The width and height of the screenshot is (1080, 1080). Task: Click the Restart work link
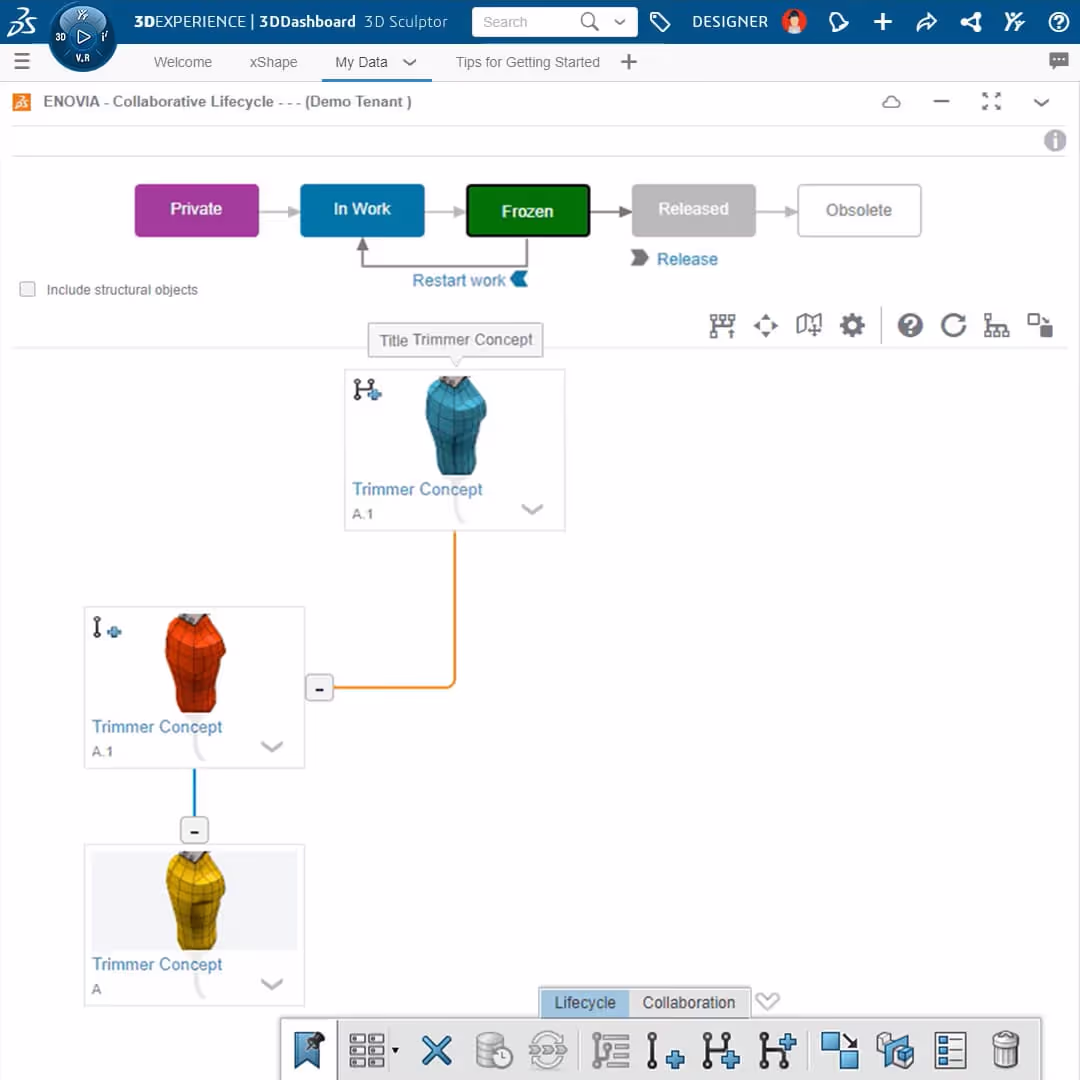459,280
